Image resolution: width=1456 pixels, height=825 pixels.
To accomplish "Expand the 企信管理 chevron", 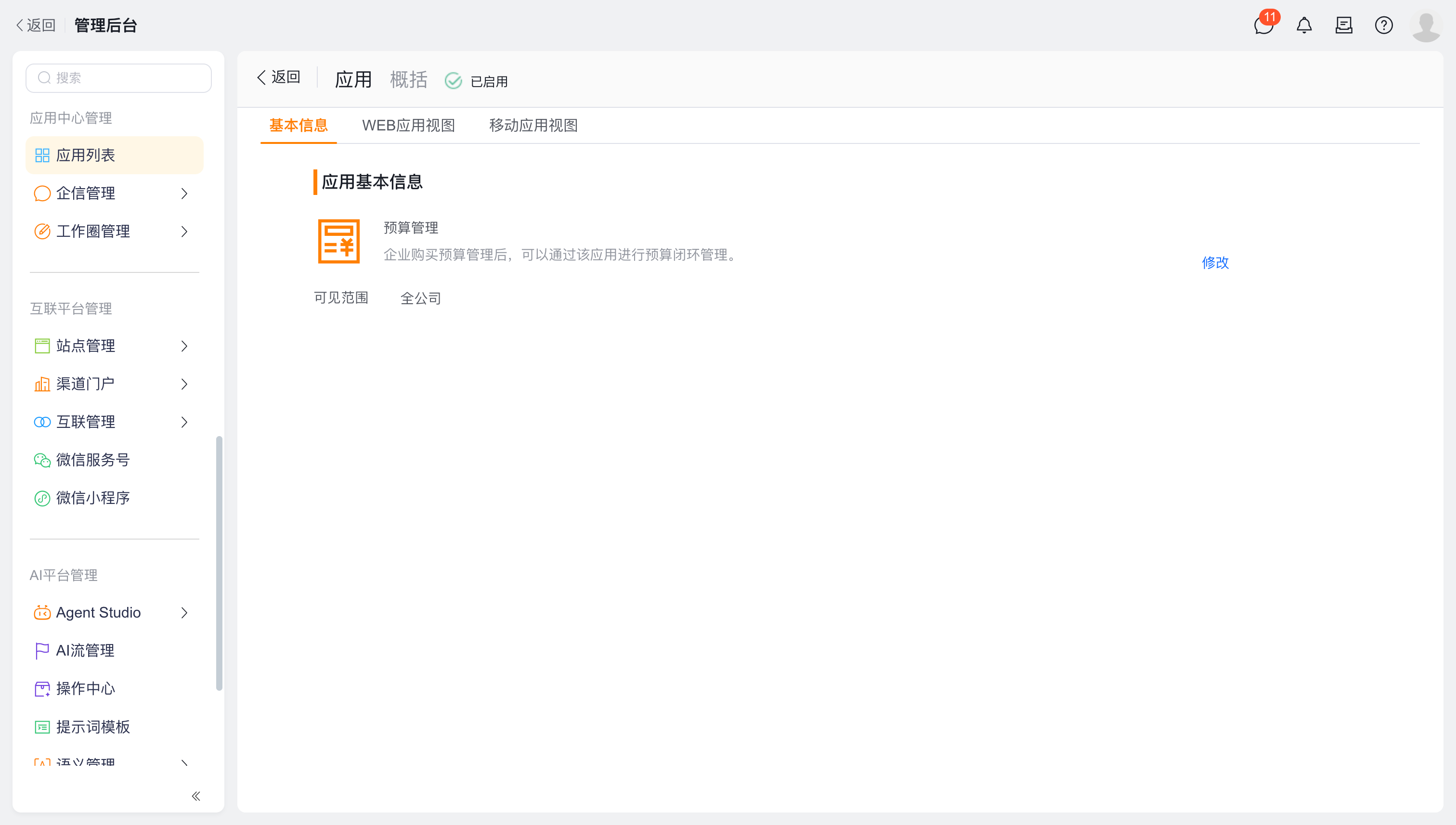I will (x=184, y=193).
